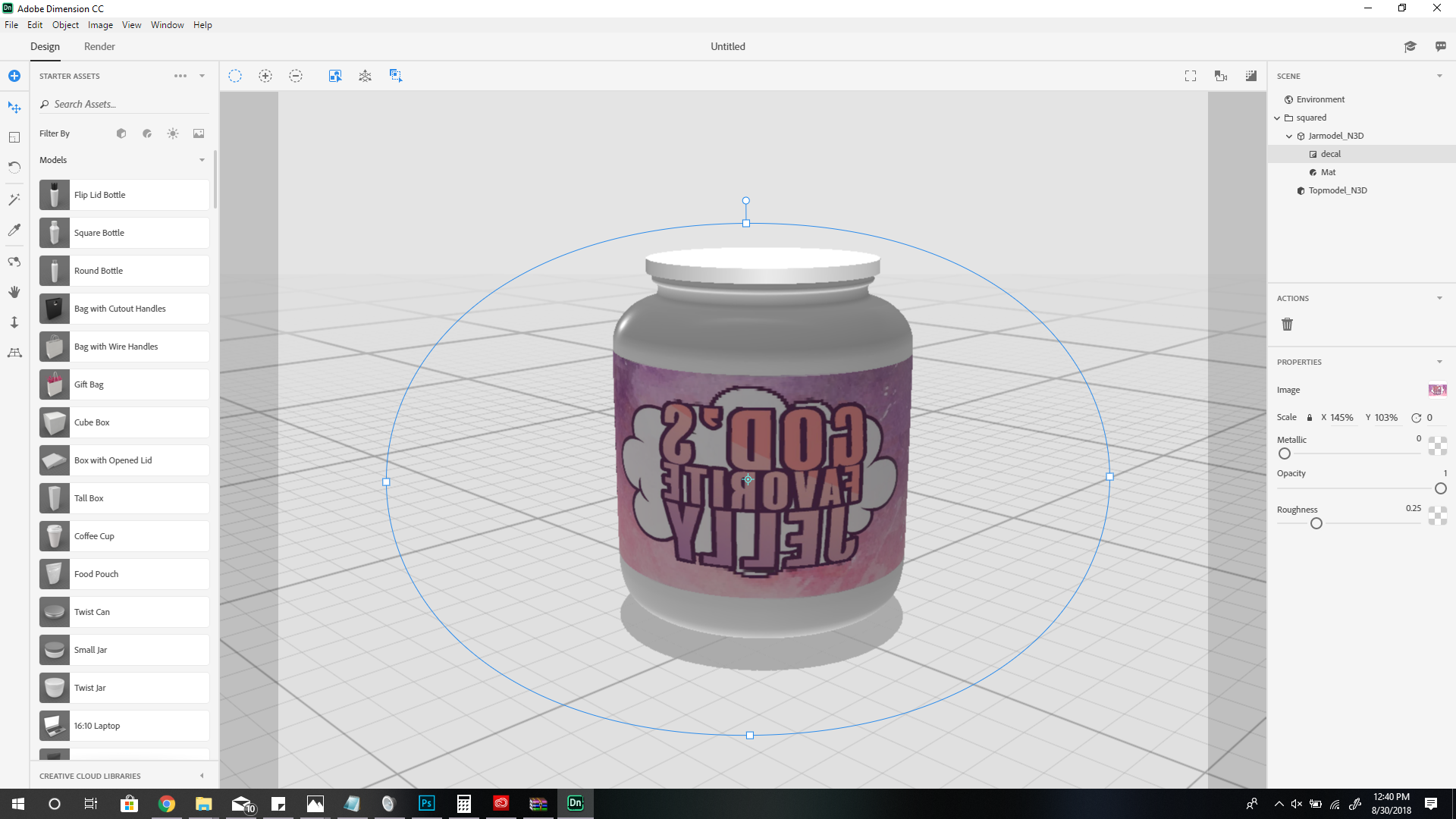
Task: Delete the selected decal with the trash icon
Action: point(1287,325)
